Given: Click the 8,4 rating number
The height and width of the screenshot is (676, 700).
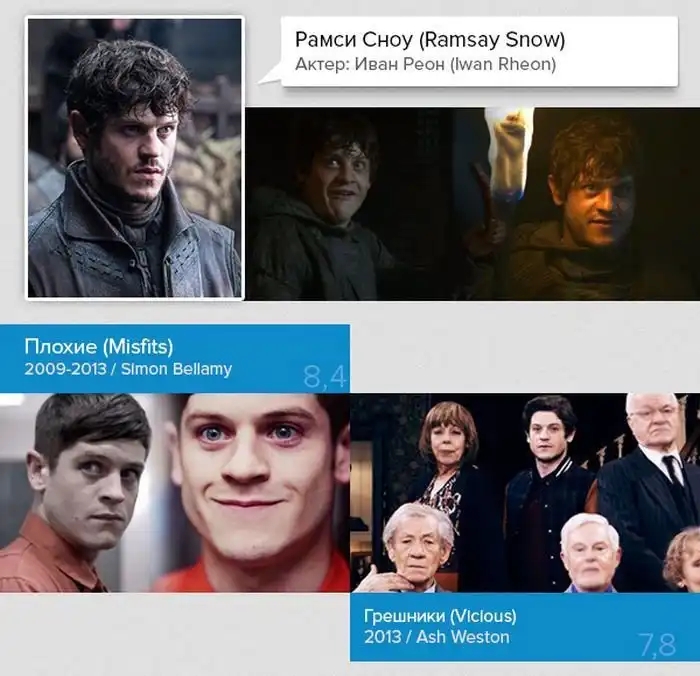Looking at the screenshot, I should (x=325, y=376).
